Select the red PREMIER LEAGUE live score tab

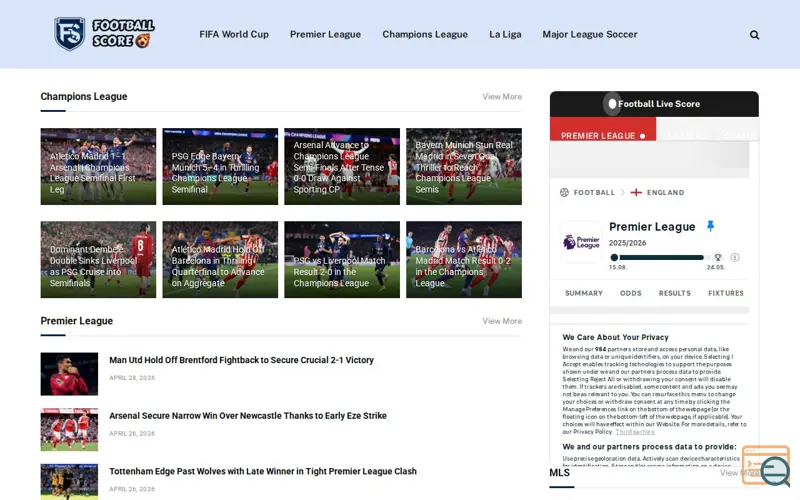point(603,130)
